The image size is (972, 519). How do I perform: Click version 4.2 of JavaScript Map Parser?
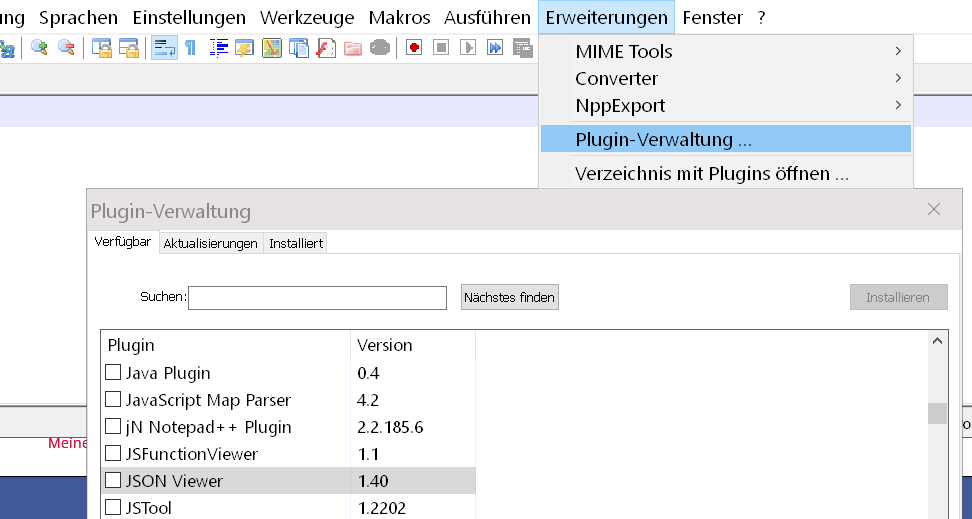pos(368,400)
